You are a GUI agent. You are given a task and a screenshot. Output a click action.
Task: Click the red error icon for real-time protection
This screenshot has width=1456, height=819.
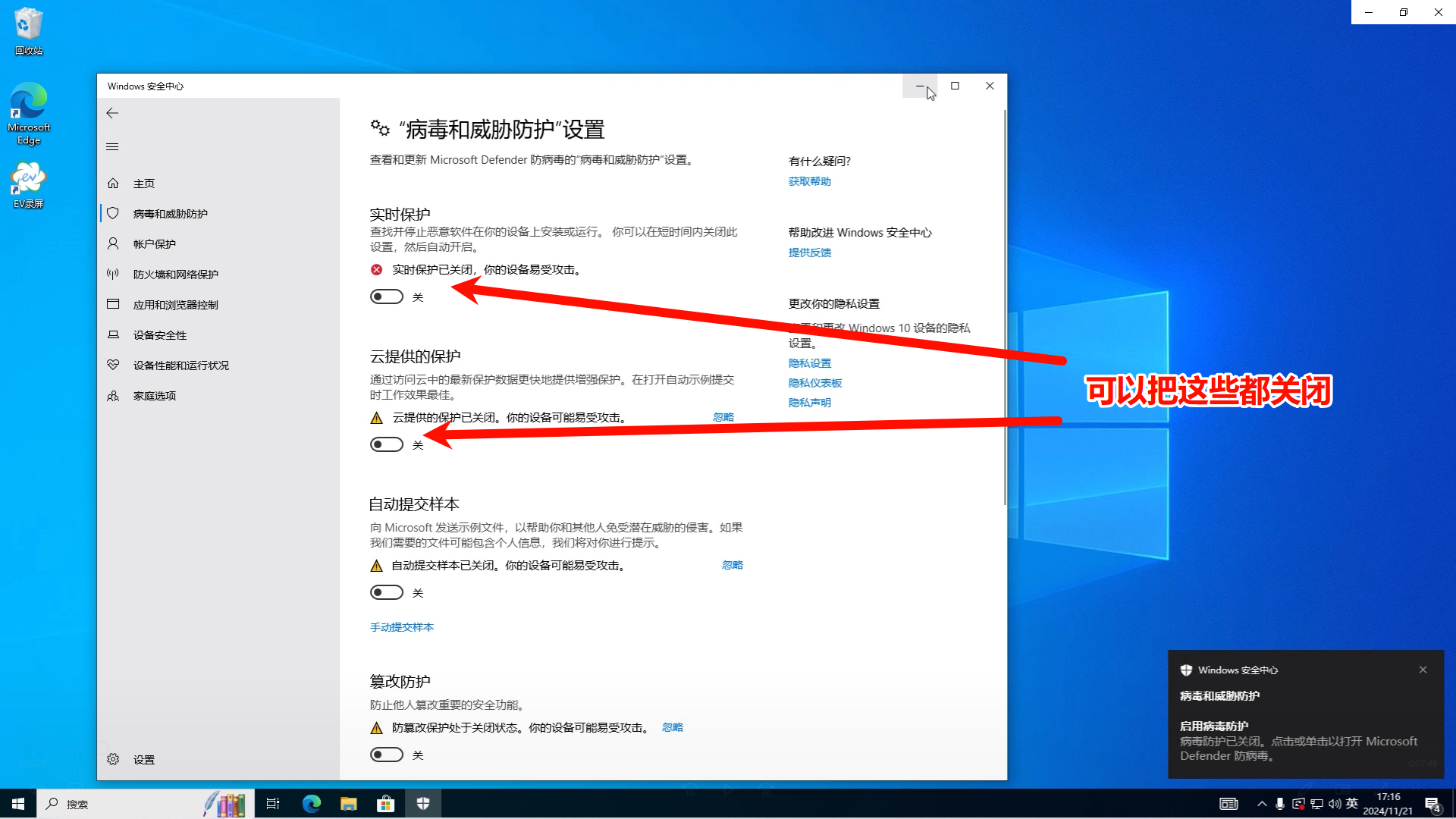click(x=377, y=270)
